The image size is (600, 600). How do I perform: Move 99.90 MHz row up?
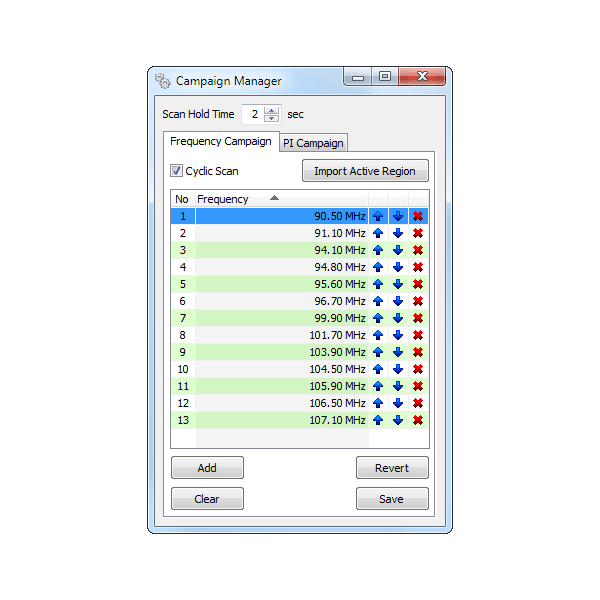pyautogui.click(x=378, y=318)
